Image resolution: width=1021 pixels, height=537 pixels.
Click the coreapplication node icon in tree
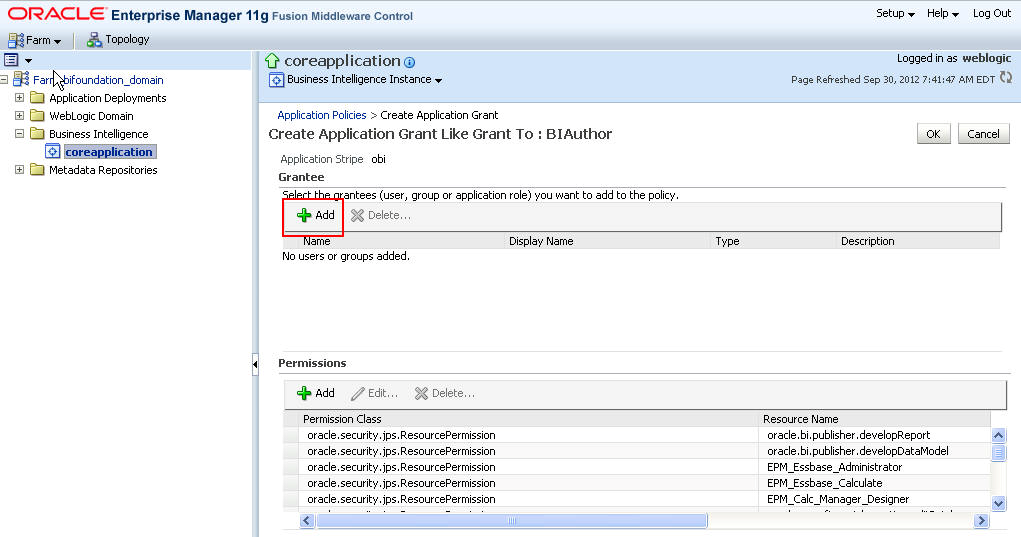point(53,152)
